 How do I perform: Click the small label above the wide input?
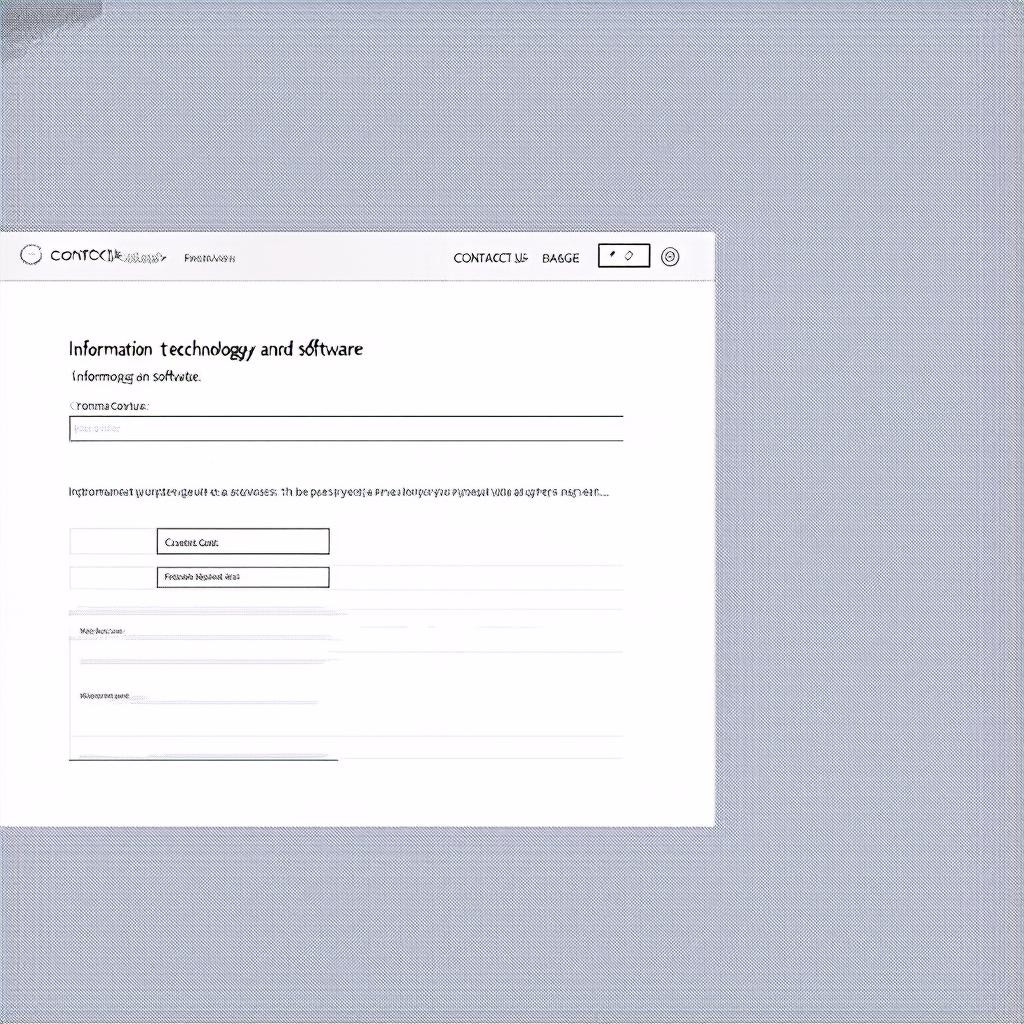[x=109, y=406]
